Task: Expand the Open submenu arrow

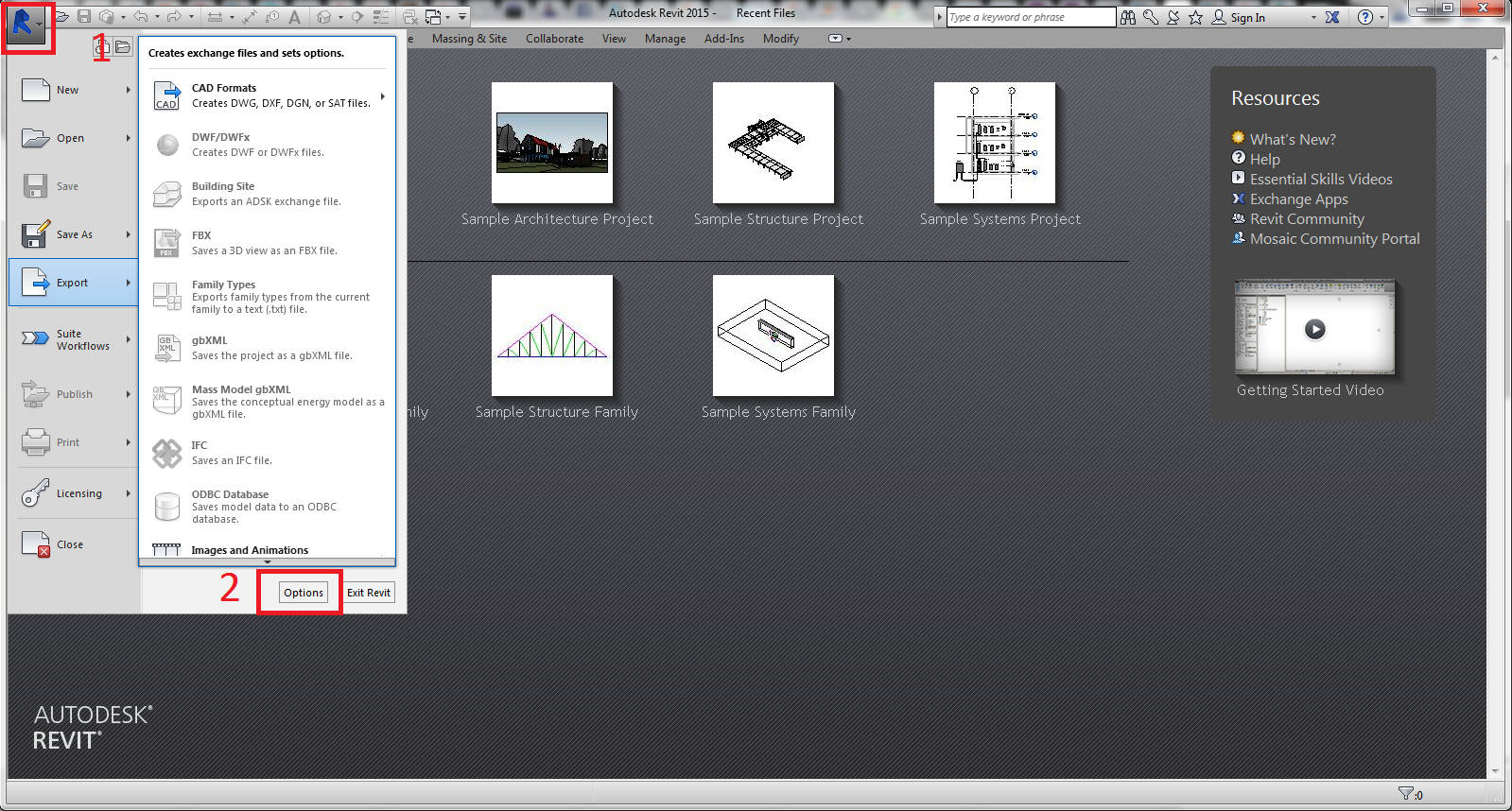Action: (x=129, y=138)
